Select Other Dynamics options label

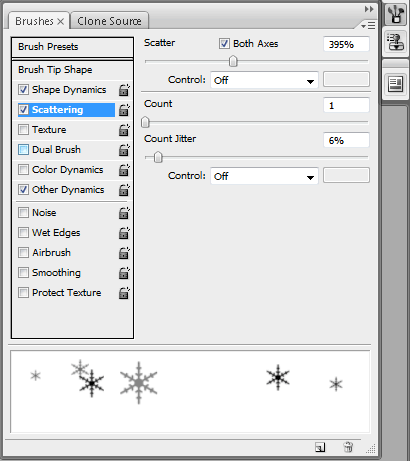point(68,190)
